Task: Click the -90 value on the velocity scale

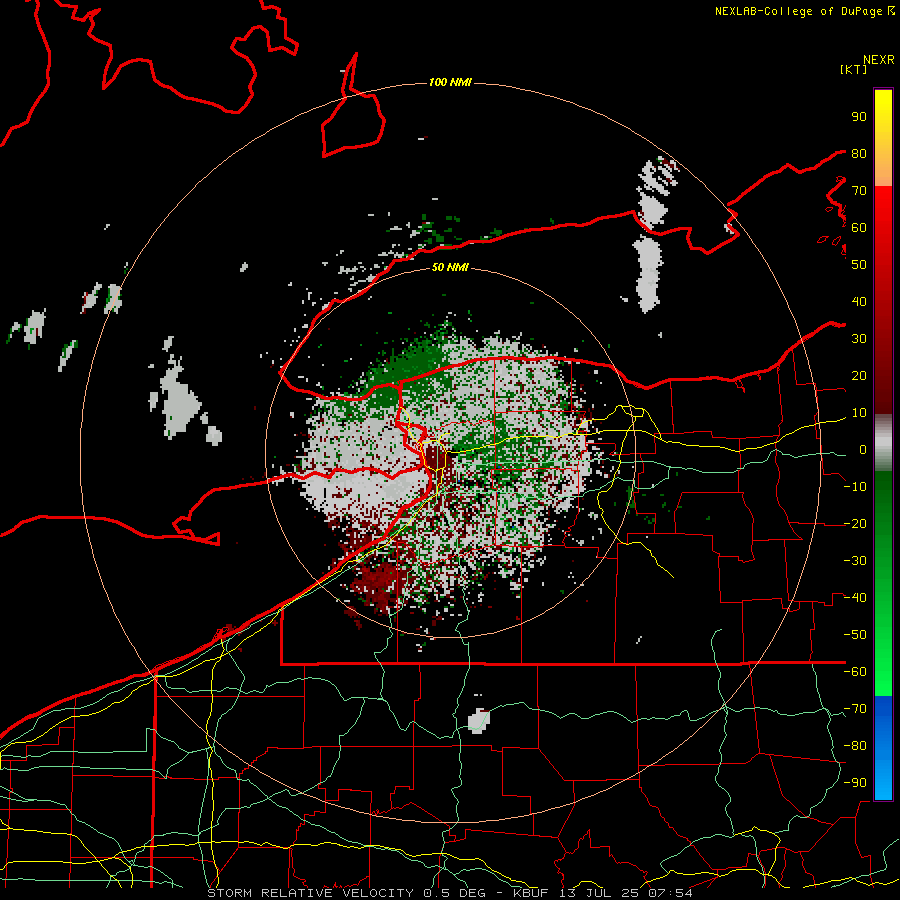Action: tap(855, 783)
